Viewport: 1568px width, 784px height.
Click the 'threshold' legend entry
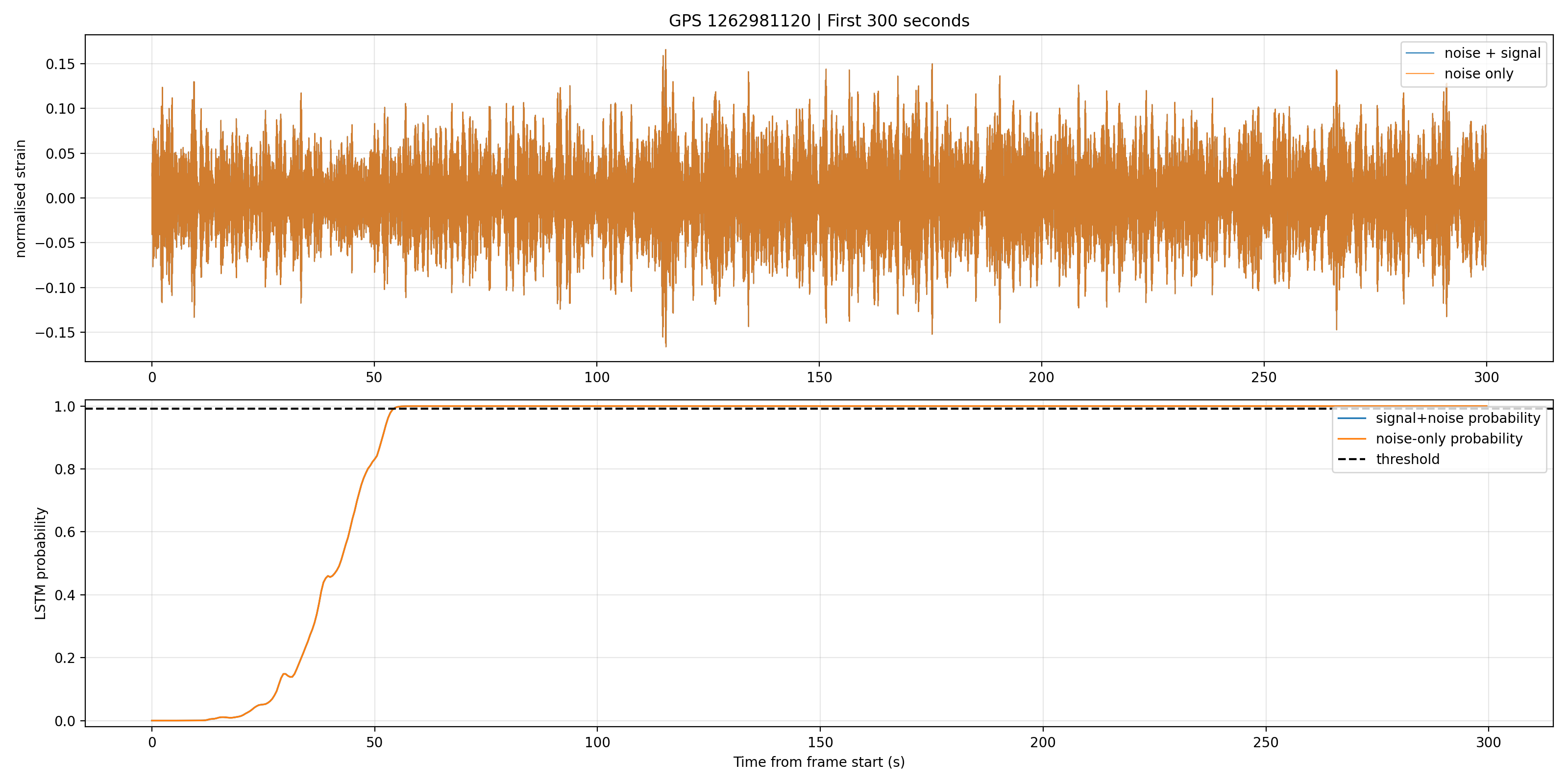pos(1407,460)
